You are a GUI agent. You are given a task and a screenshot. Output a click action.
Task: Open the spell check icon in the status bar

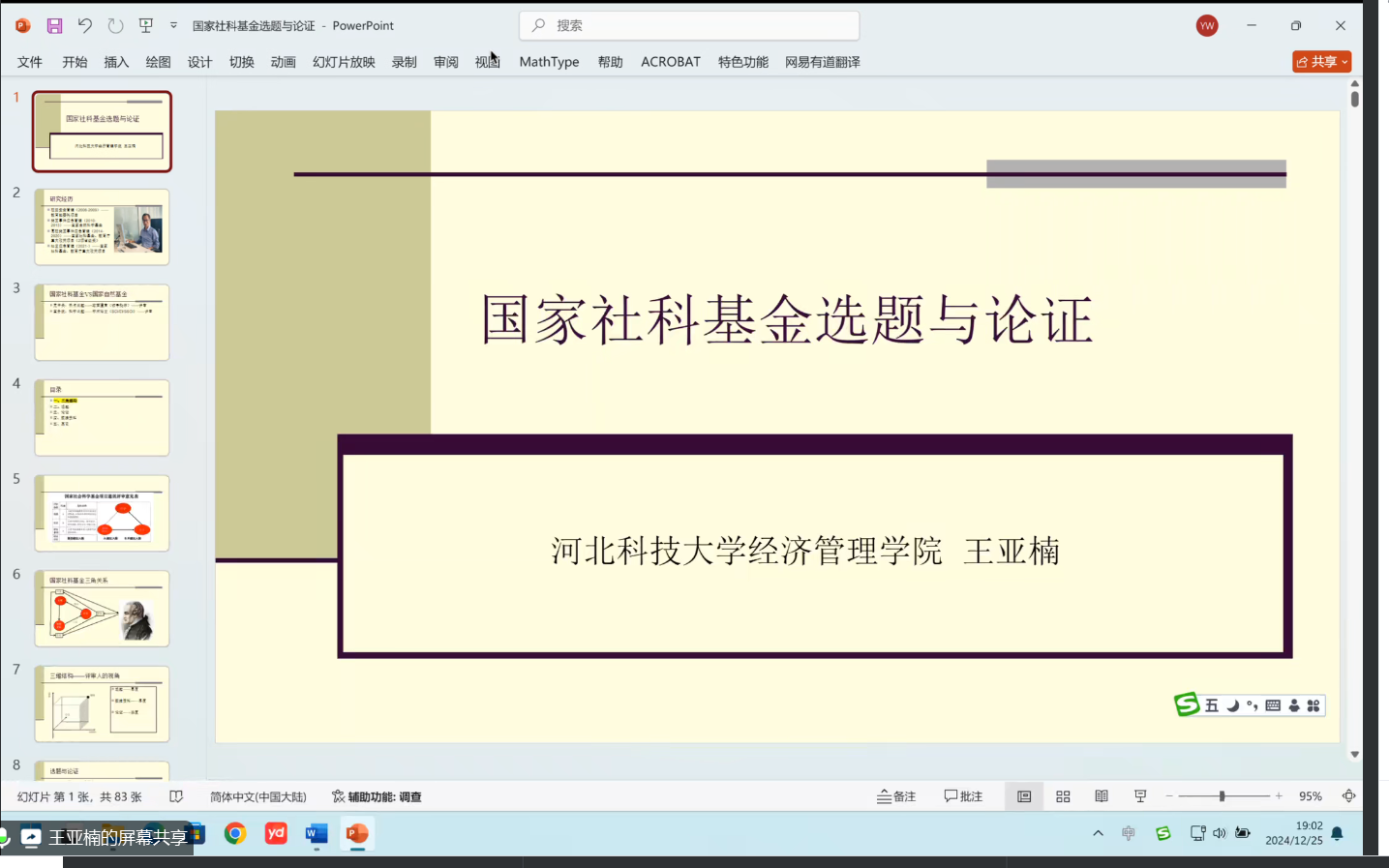pos(176,796)
